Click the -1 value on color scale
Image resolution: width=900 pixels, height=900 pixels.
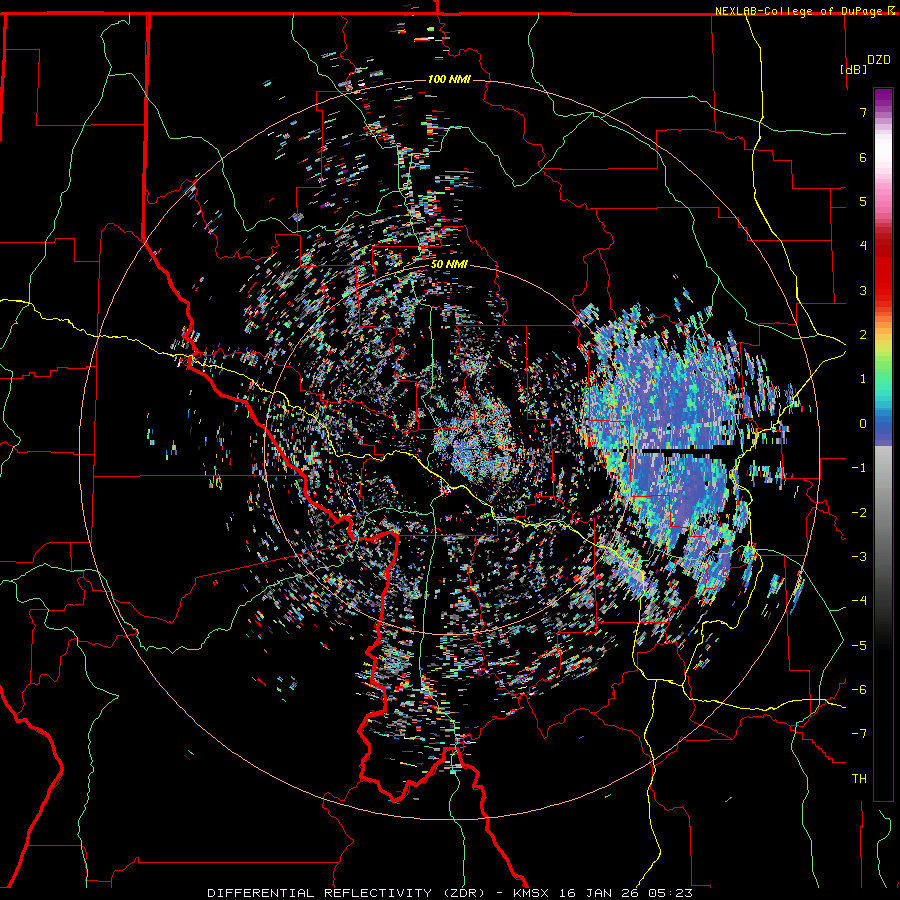click(859, 468)
